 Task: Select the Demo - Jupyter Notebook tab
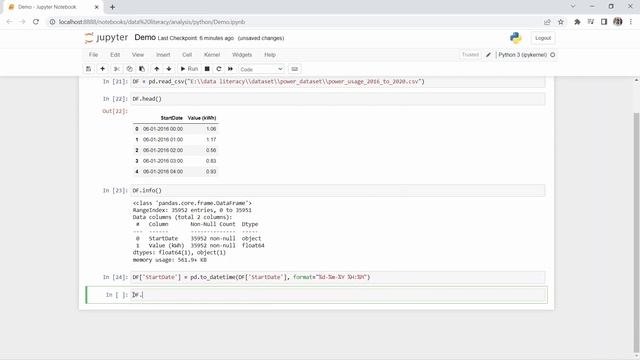(x=52, y=7)
